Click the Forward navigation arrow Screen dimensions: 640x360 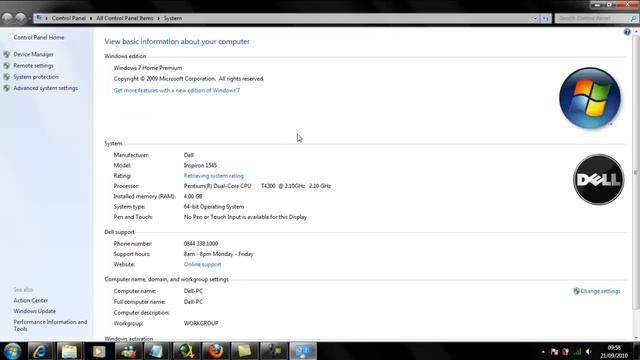20,18
